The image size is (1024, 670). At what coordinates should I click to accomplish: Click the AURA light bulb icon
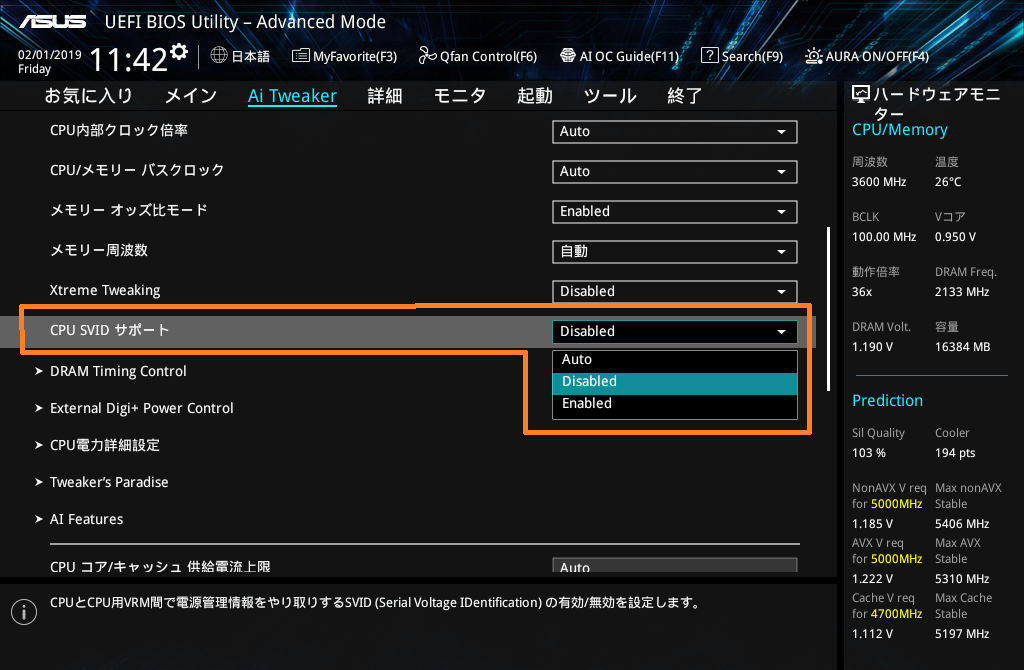pos(814,56)
